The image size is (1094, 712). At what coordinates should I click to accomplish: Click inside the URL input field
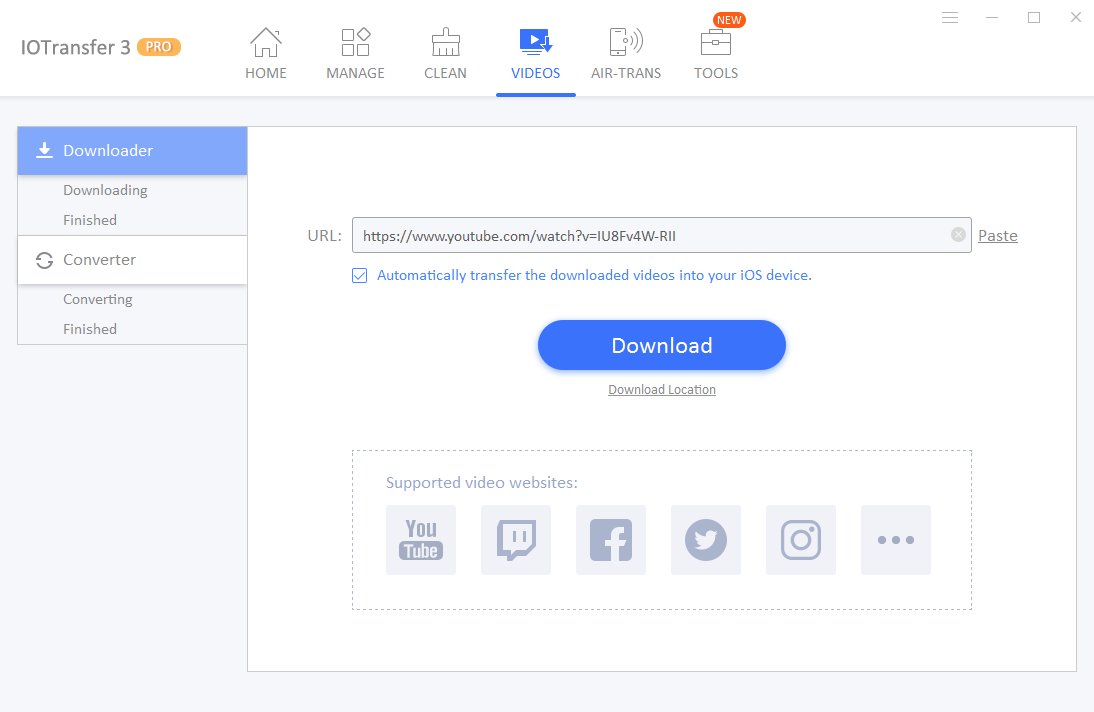[x=650, y=235]
